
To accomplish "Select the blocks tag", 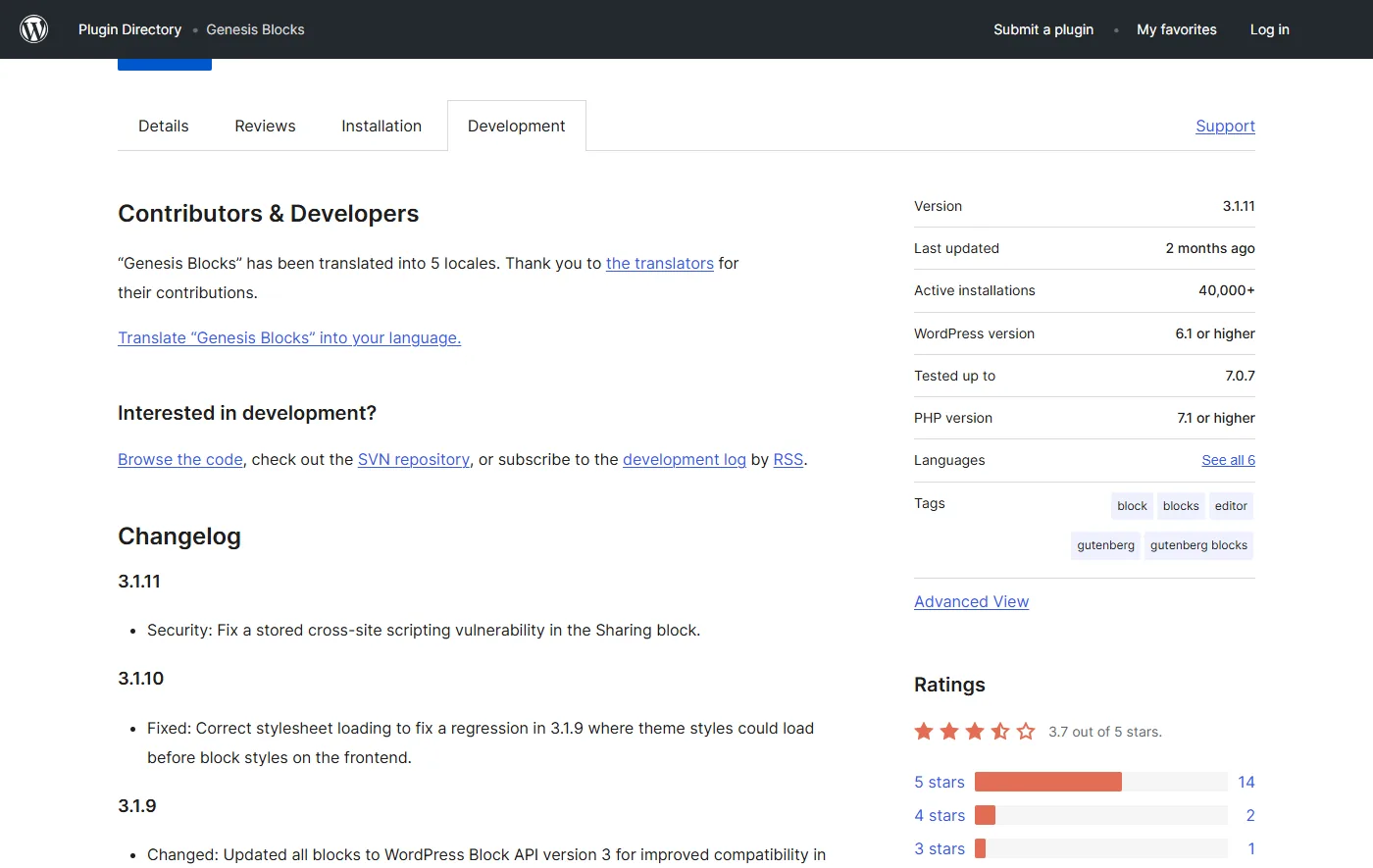I will [x=1181, y=506].
